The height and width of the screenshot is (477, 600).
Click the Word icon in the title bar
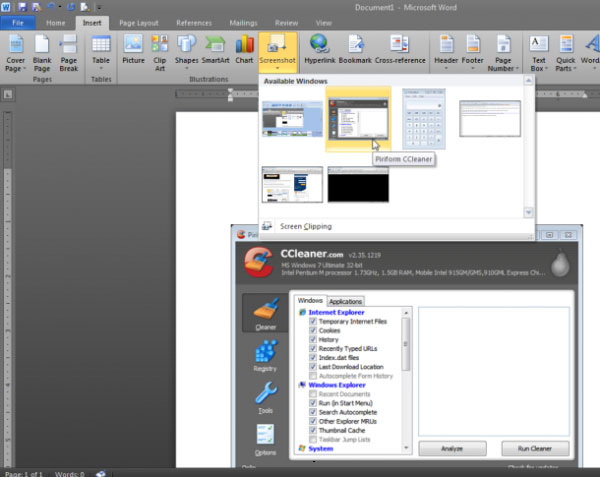click(x=6, y=7)
